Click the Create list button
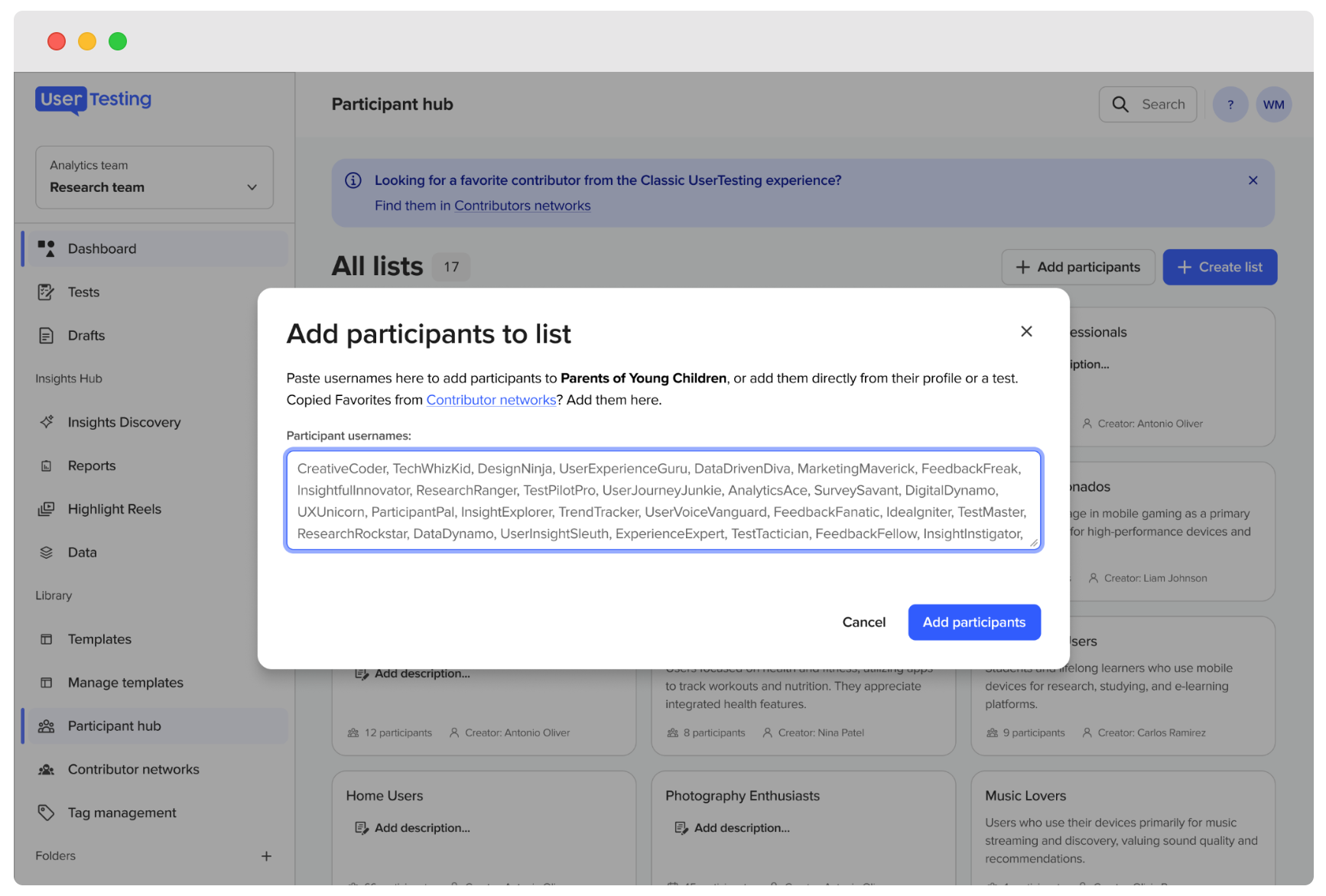The height and width of the screenshot is (896, 1326). 1220,267
